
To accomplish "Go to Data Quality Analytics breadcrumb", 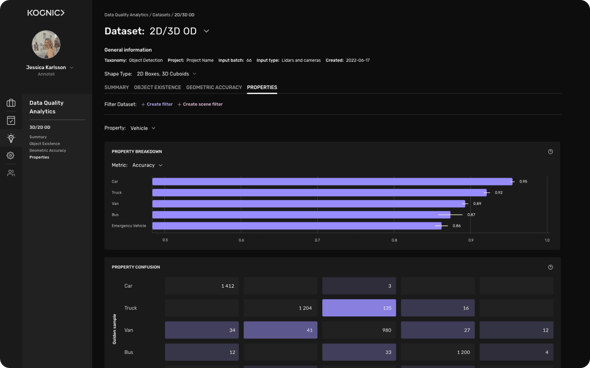I will (x=126, y=15).
